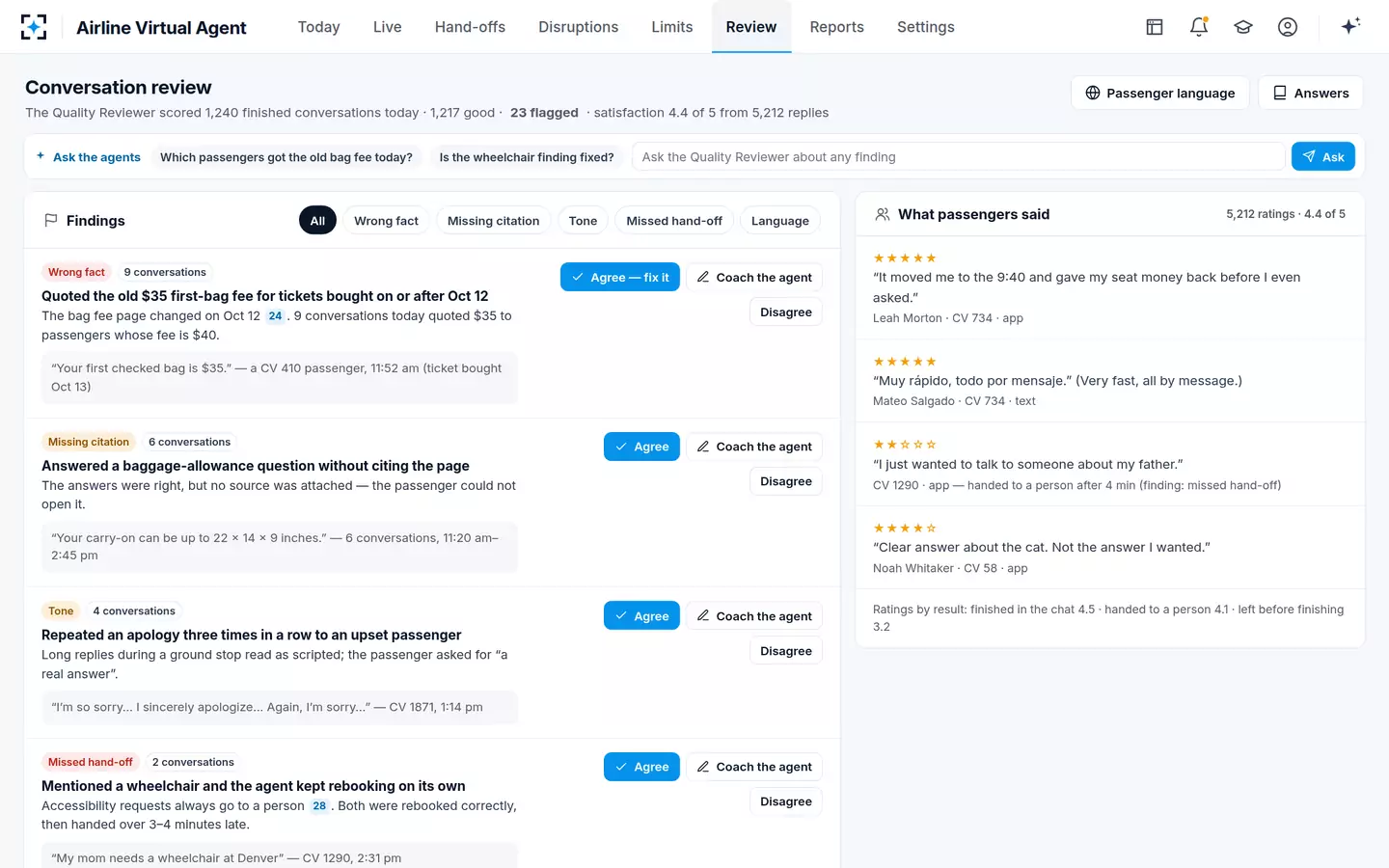Click Agree — fix it for bag fee finding

[620, 277]
